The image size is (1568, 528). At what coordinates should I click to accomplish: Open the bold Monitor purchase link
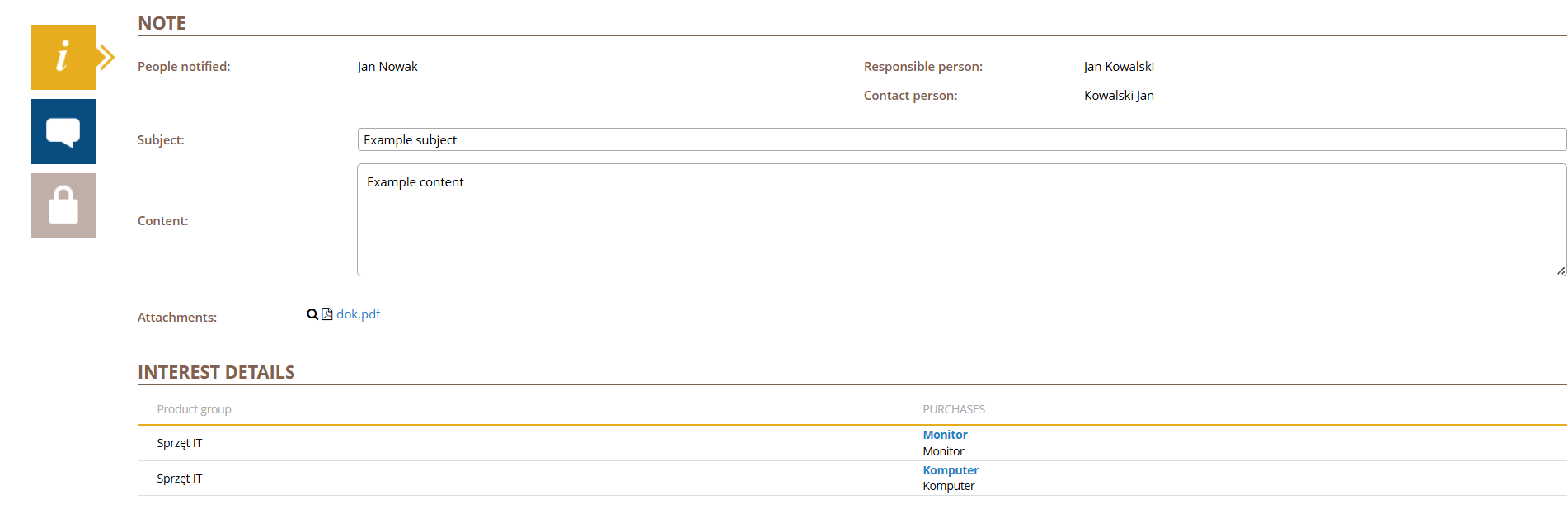click(x=945, y=435)
